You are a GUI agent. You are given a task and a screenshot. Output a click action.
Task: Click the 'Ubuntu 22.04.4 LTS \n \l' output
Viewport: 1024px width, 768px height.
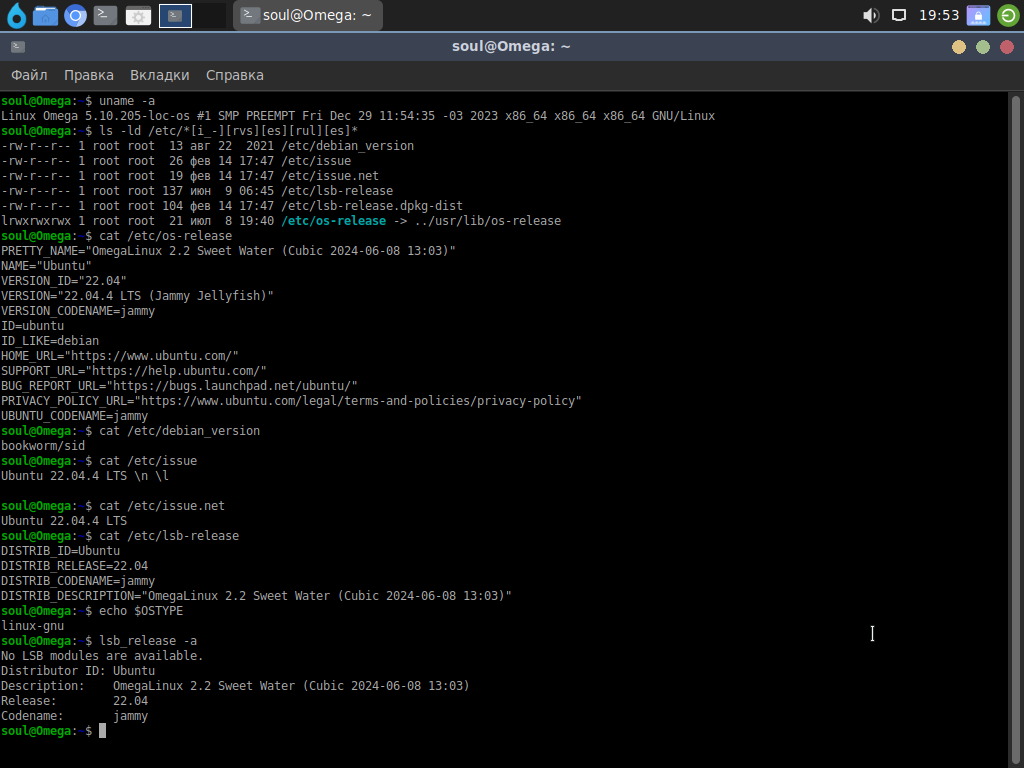tap(85, 477)
